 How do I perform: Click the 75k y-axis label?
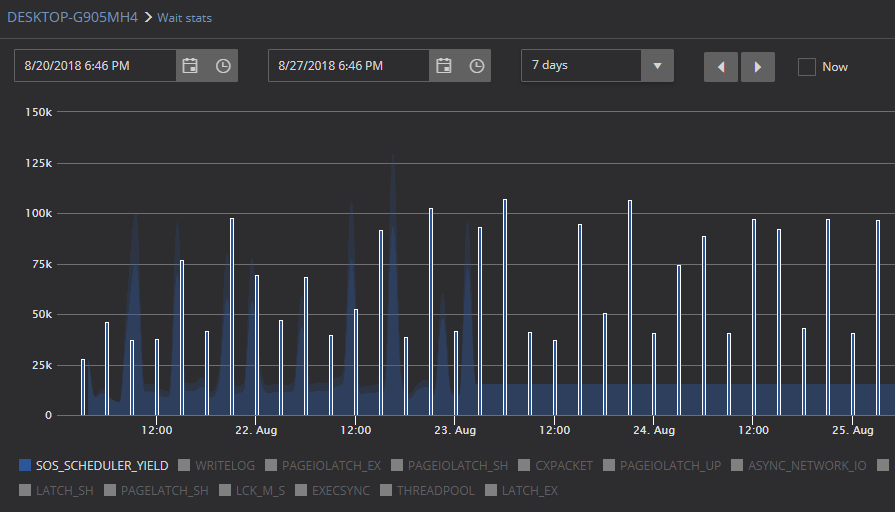pos(42,264)
